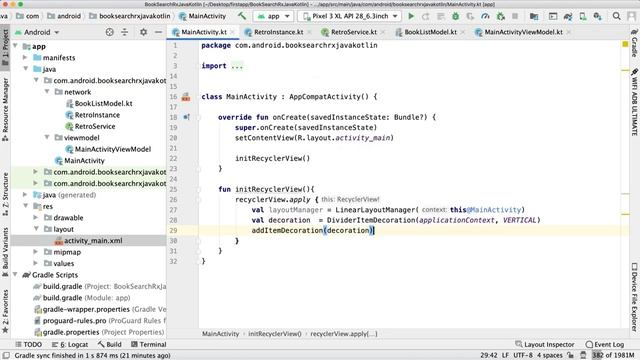
Task: Click the Stop square icon
Action: (515, 16)
